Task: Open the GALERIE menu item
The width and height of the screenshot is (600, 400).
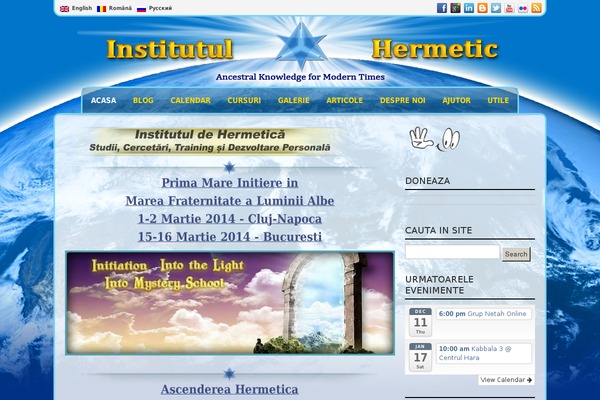Action: pyautogui.click(x=293, y=100)
